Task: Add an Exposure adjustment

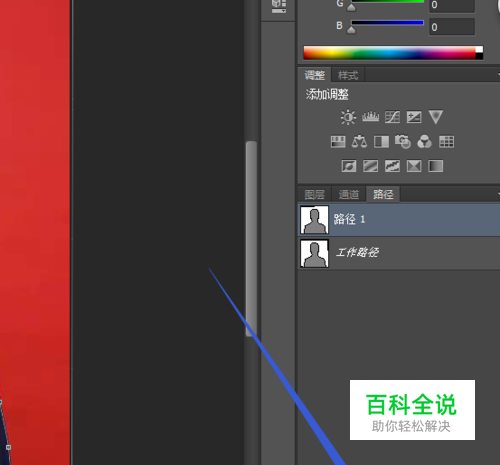Action: click(x=414, y=117)
